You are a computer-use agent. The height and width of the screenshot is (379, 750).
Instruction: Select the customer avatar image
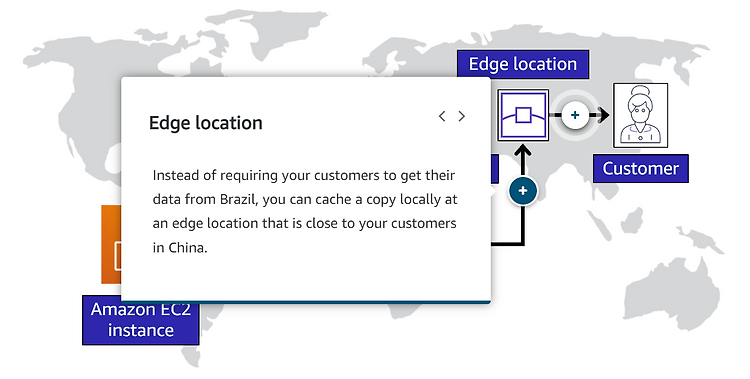point(640,115)
